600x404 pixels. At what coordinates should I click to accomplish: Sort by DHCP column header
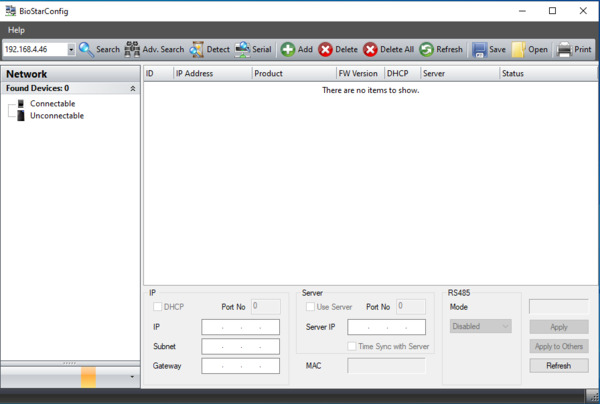402,73
